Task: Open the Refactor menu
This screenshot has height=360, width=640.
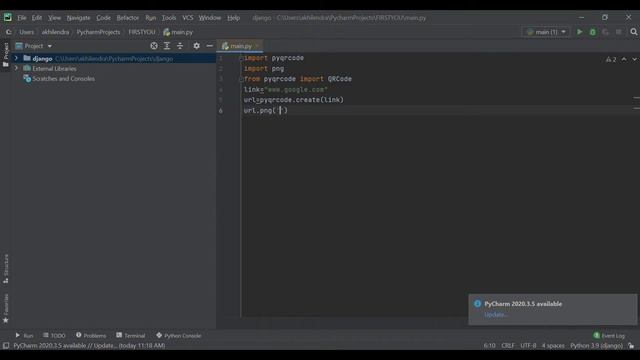Action: pos(128,18)
